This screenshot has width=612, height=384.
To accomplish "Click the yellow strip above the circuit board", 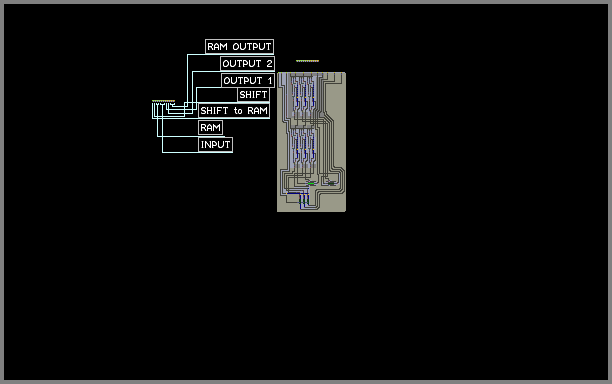I will point(308,61).
